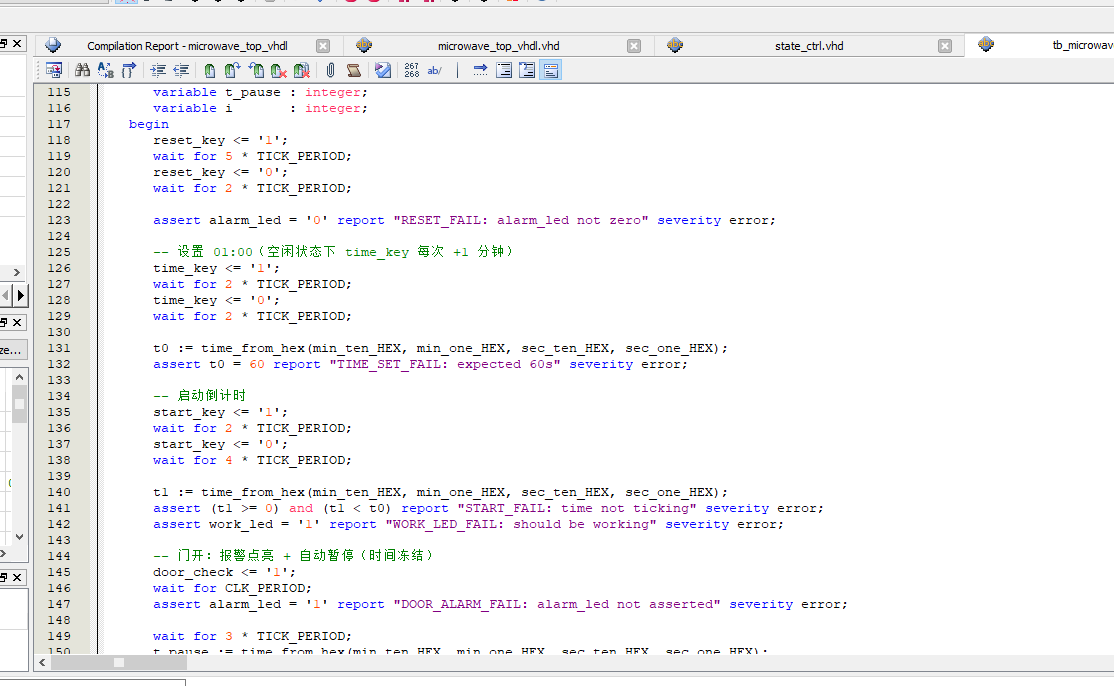Image resolution: width=1114 pixels, height=686 pixels.
Task: Click 'door_check' on line 145
Action: click(x=193, y=572)
